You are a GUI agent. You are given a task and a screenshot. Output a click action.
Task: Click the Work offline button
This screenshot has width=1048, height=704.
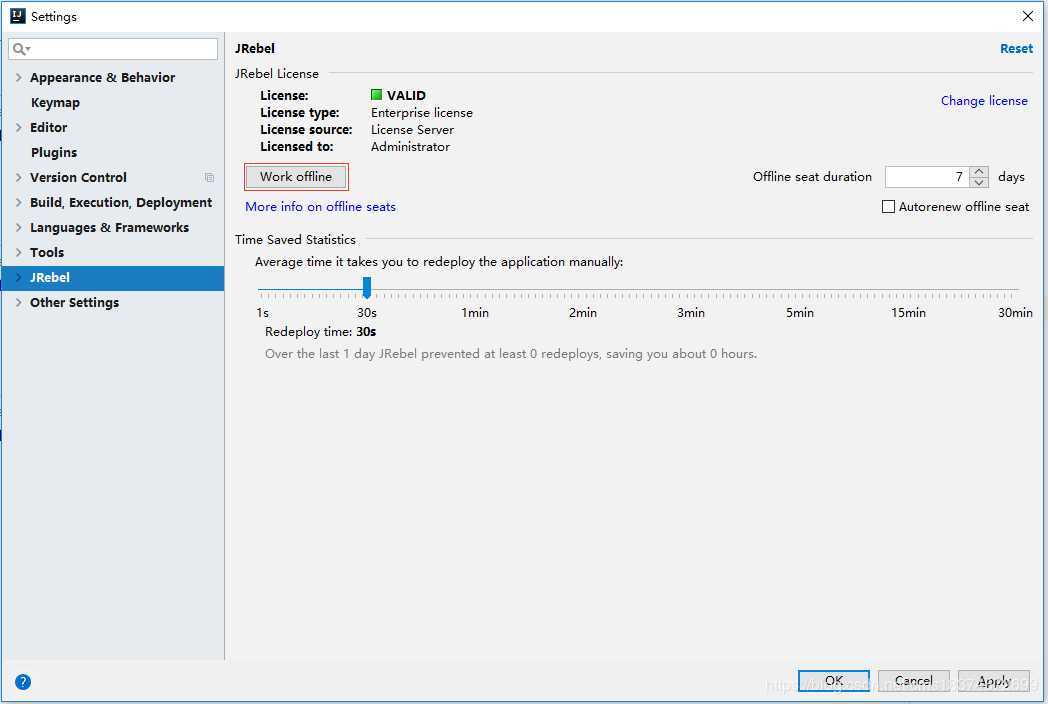coord(296,177)
